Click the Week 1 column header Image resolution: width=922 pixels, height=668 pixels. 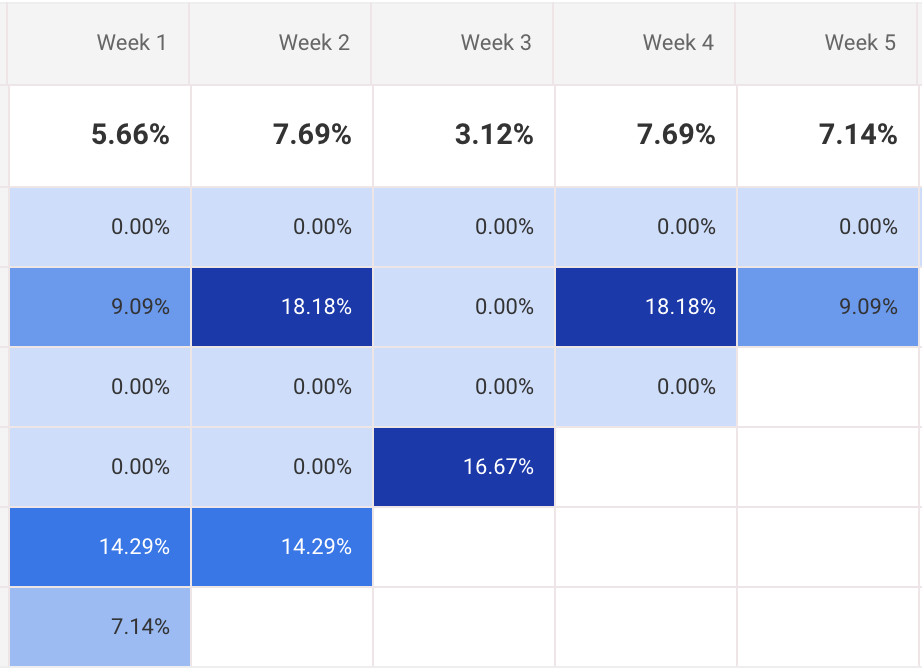click(131, 43)
